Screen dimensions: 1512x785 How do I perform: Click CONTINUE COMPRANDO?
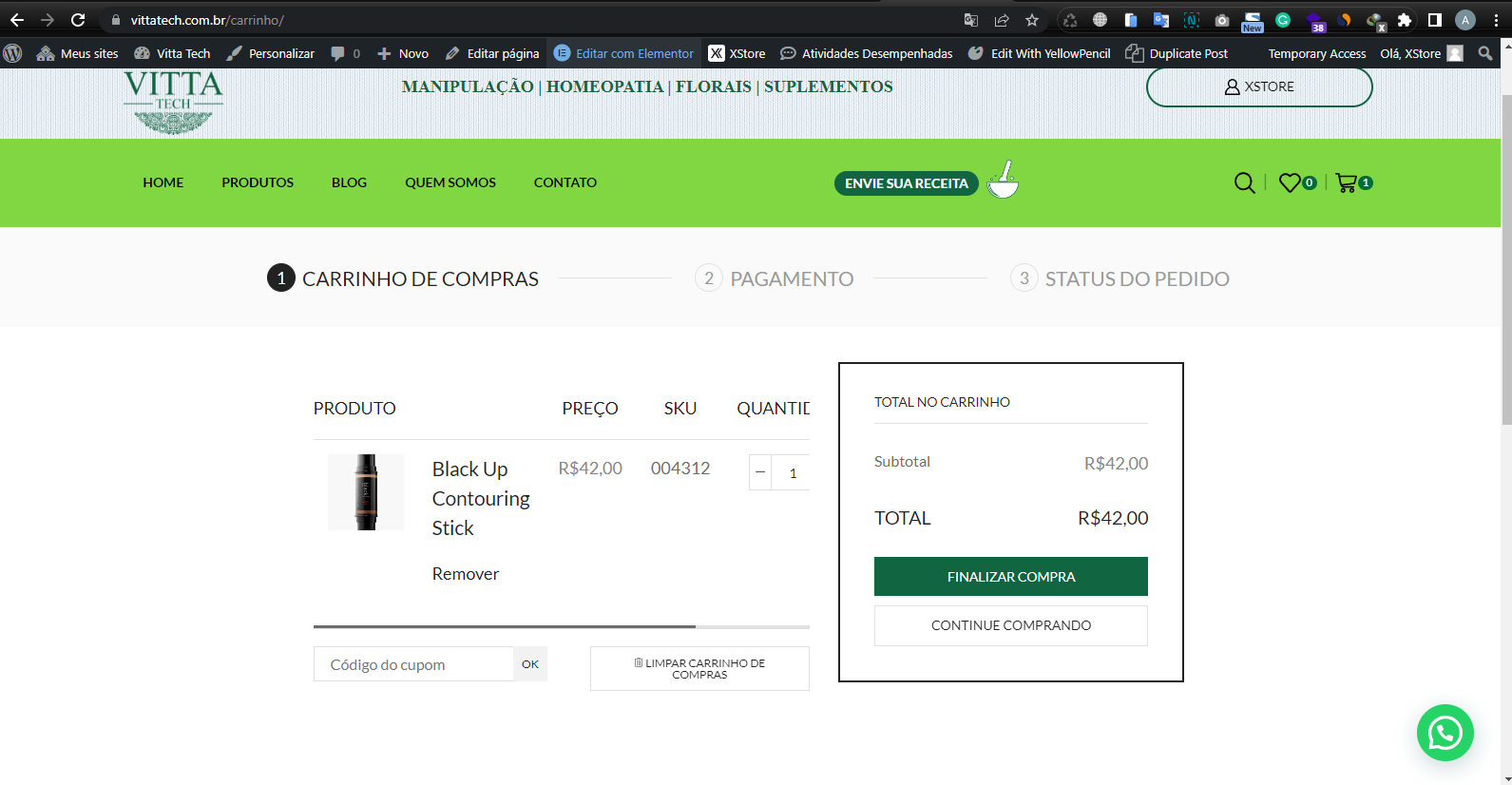[1011, 625]
